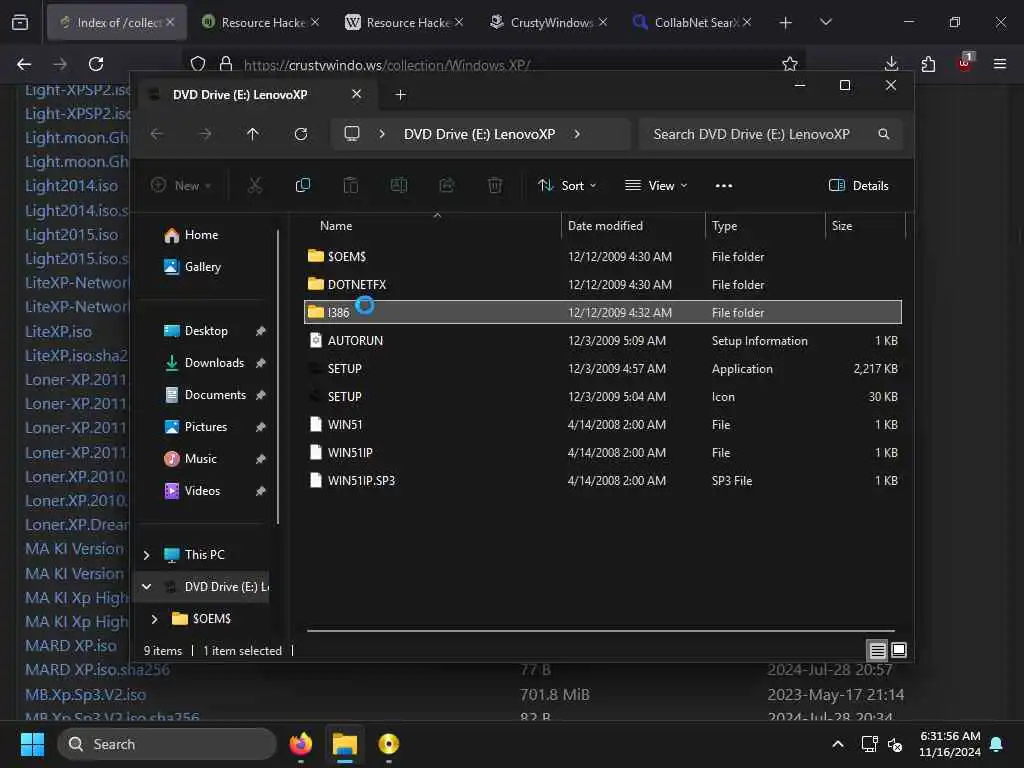Viewport: 1024px width, 768px height.
Task: Click chevron before DVD Drive in address bar
Action: (382, 134)
